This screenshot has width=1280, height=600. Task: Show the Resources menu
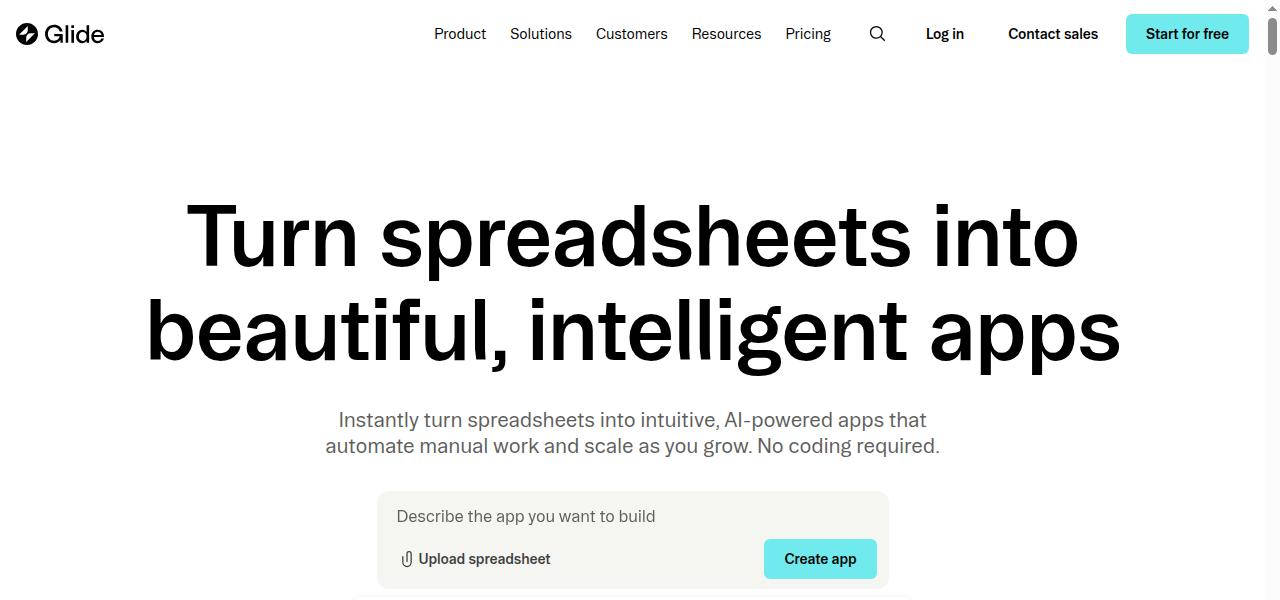(727, 34)
